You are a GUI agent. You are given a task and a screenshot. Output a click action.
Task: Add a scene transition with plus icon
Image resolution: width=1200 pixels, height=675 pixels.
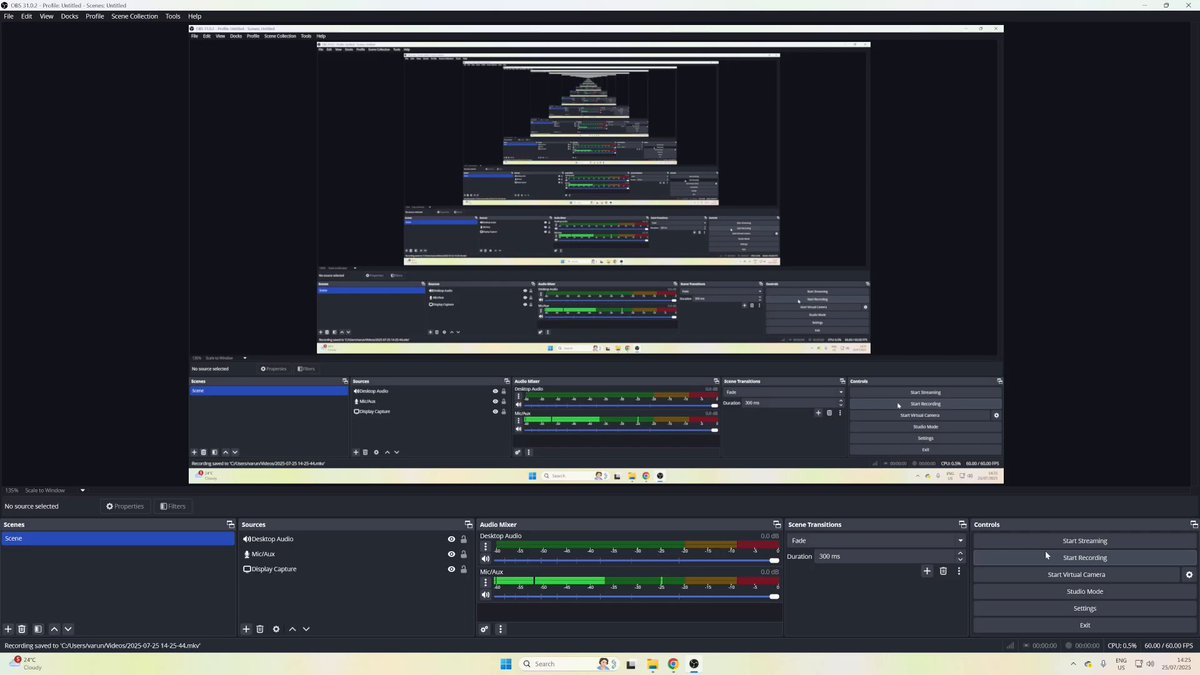pyautogui.click(x=927, y=571)
